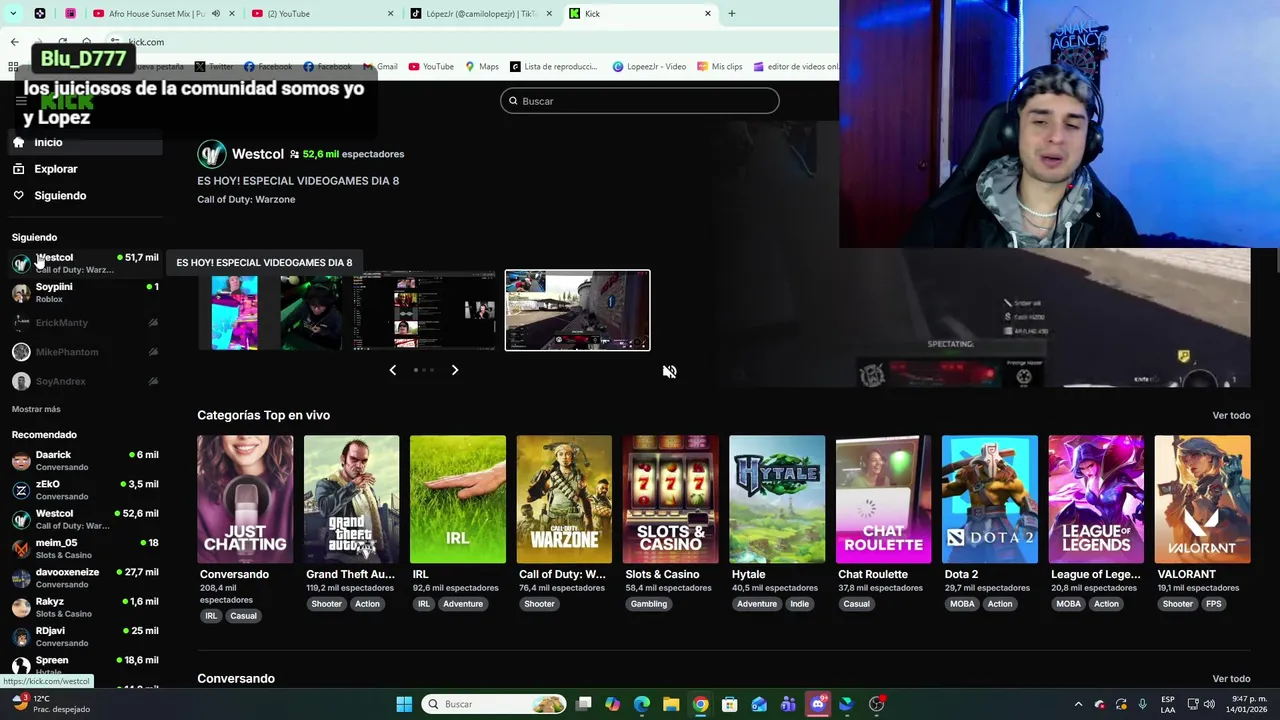Screen dimensions: 1280x720
Task: Select the Warzone gameplay stream thumbnail
Action: tap(577, 310)
